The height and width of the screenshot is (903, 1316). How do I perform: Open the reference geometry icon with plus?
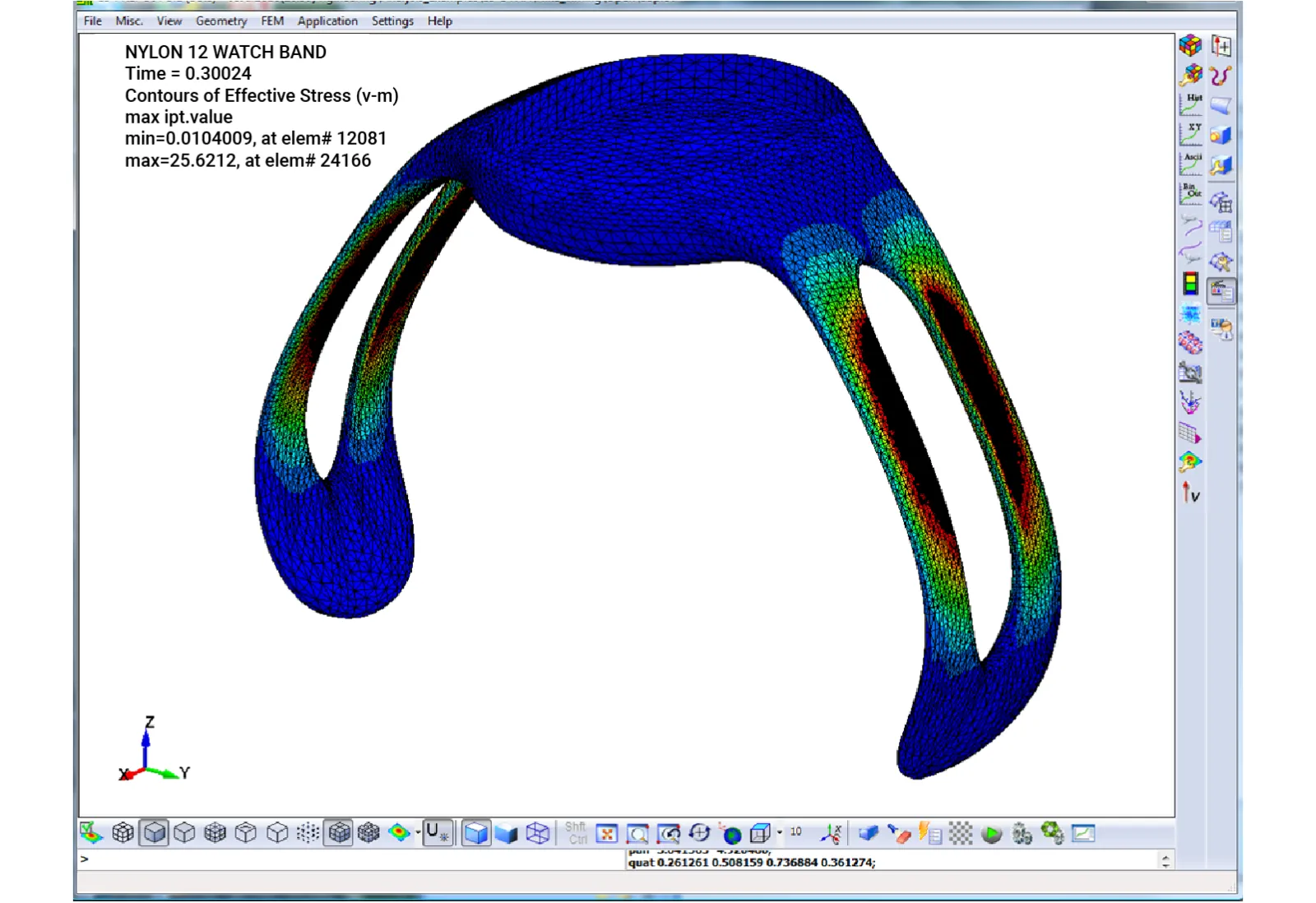click(1221, 45)
